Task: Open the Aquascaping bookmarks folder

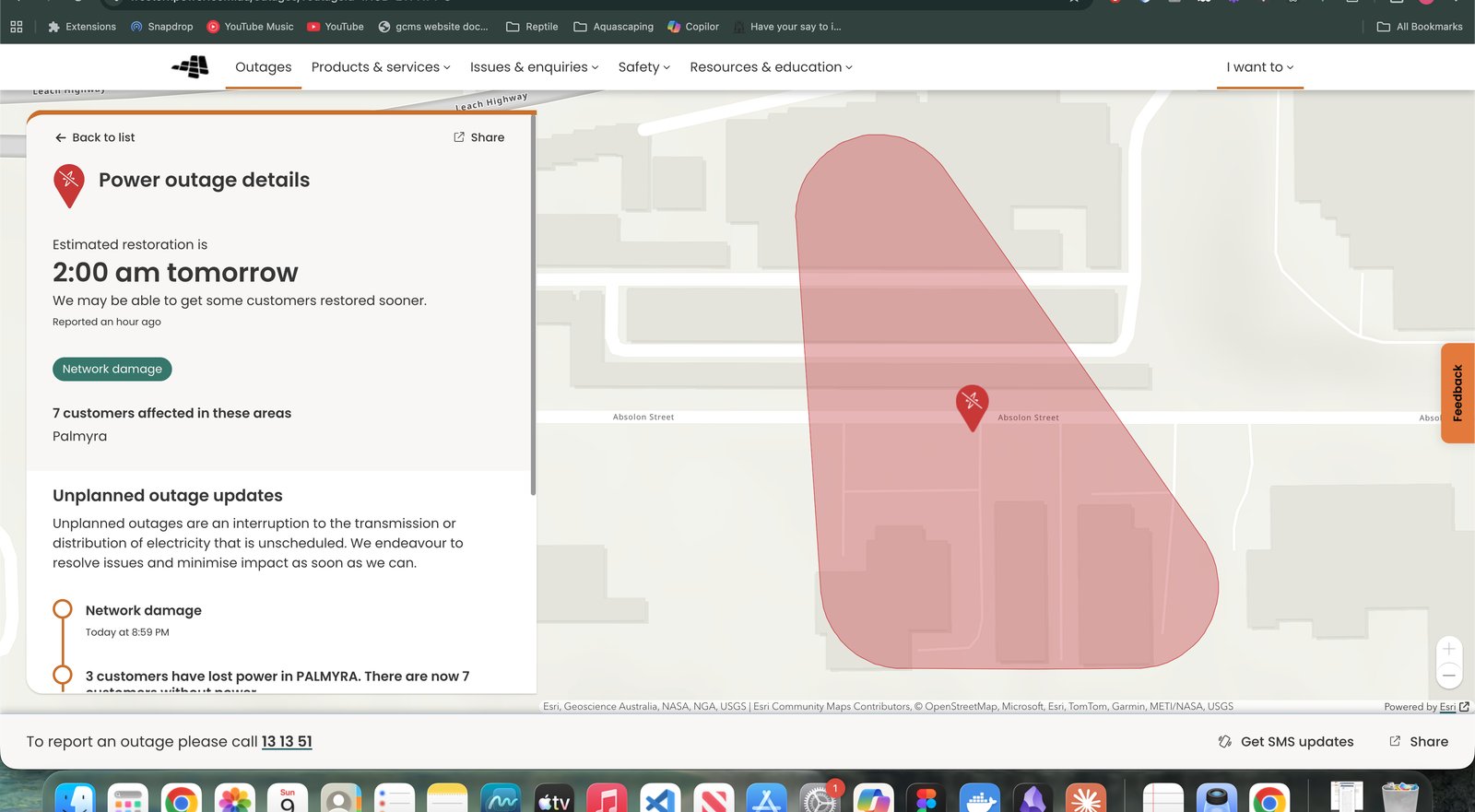Action: click(613, 27)
